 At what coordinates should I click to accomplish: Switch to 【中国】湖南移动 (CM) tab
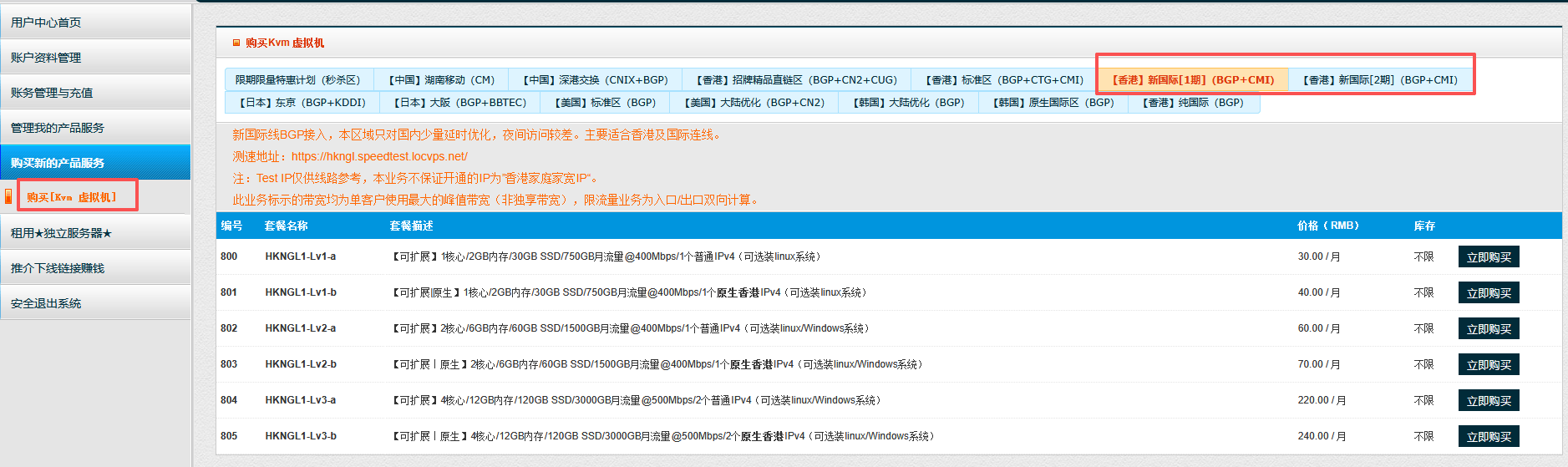pyautogui.click(x=441, y=79)
